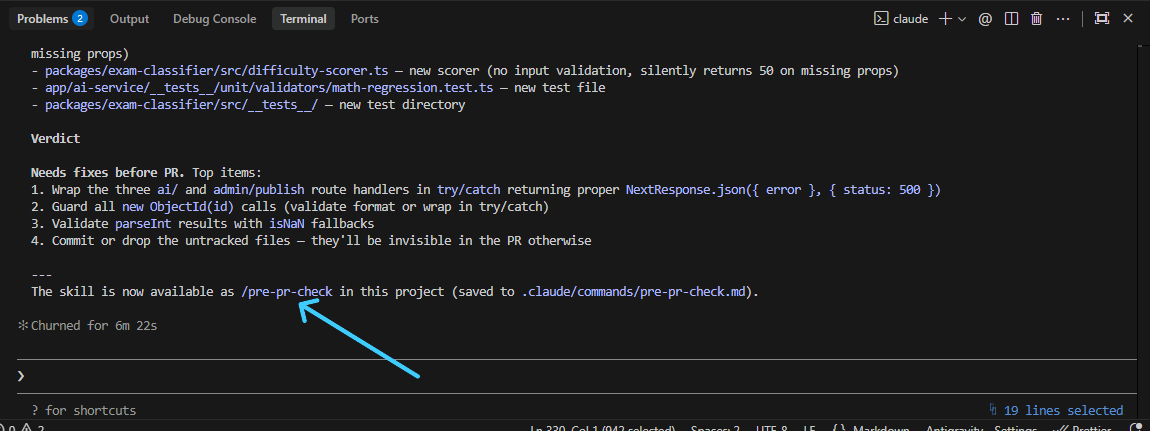
Task: Click the "missing props)" top line
Action: point(79,54)
